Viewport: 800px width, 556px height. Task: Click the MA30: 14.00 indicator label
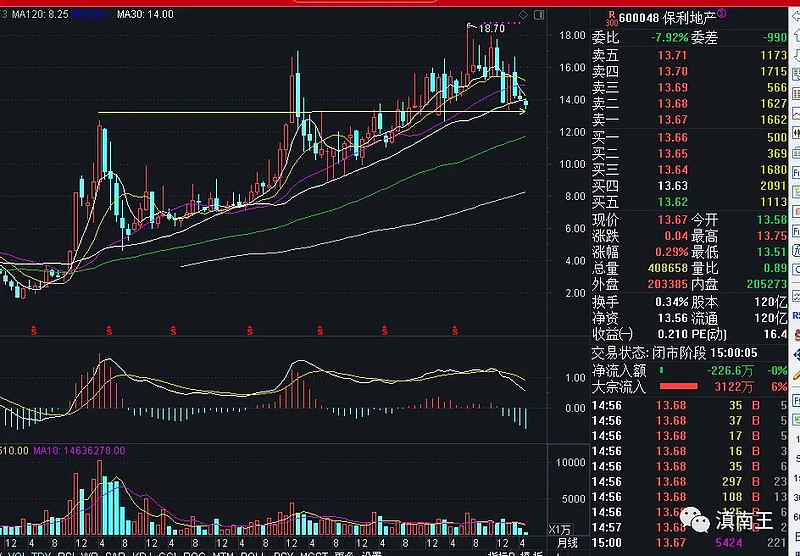click(145, 14)
